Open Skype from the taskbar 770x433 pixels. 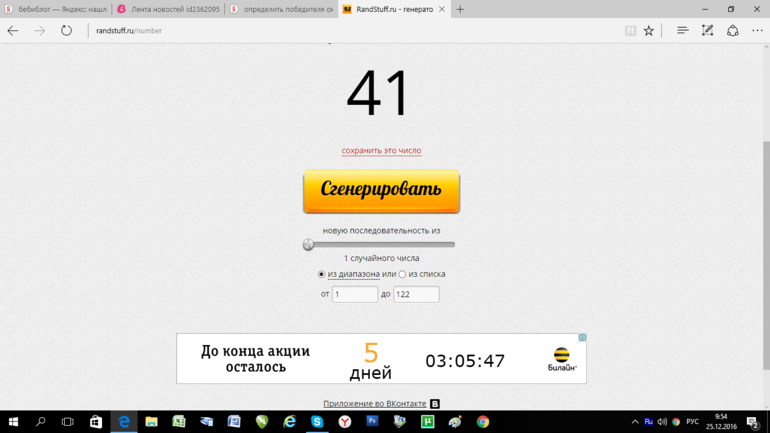pyautogui.click(x=317, y=422)
